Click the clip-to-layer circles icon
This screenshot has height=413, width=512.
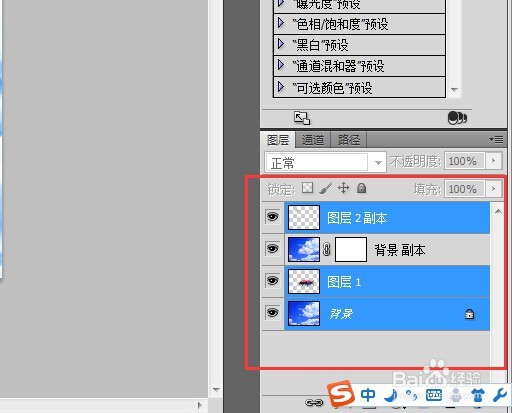click(x=457, y=118)
